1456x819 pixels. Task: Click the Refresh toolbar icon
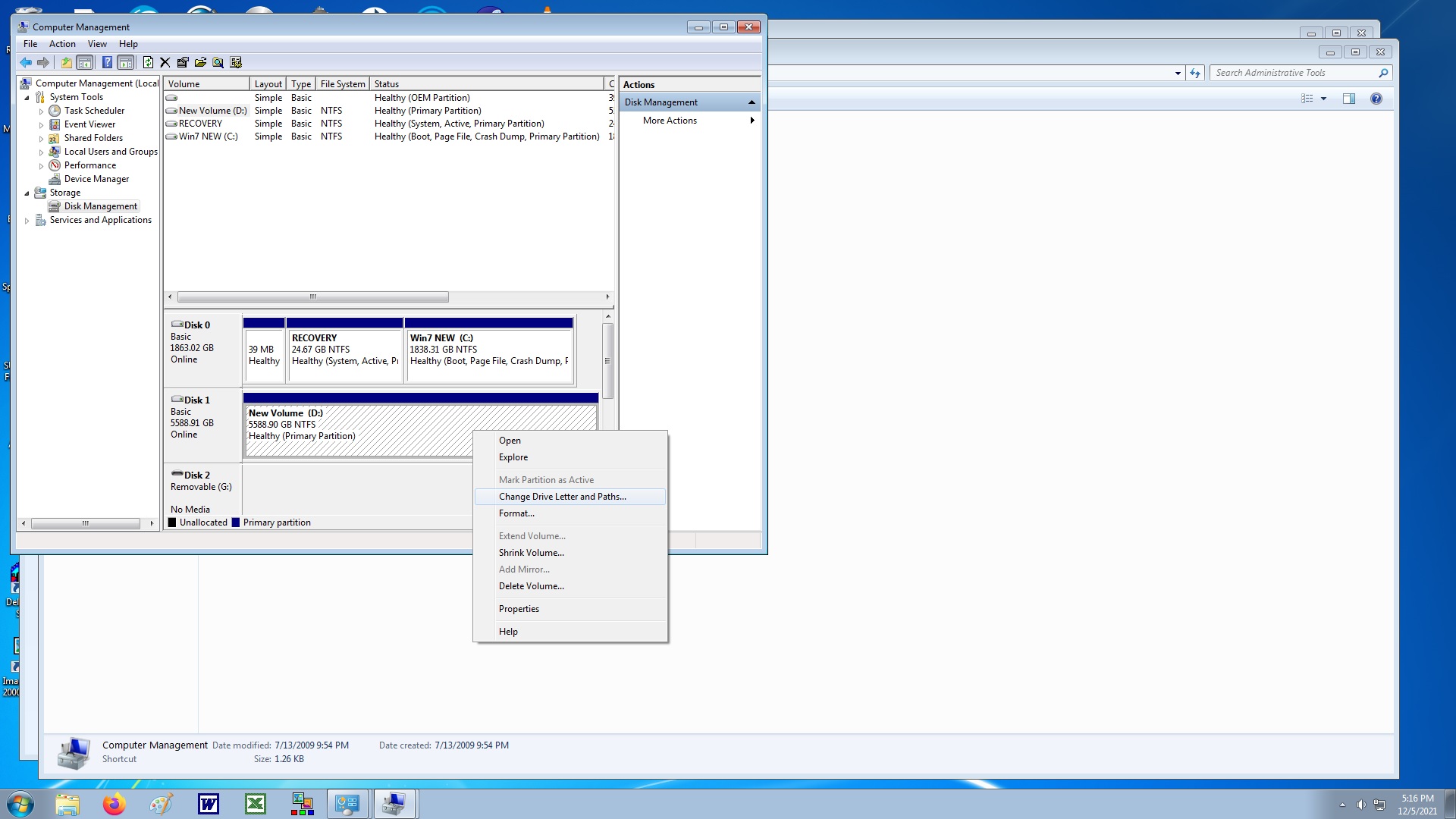point(148,62)
